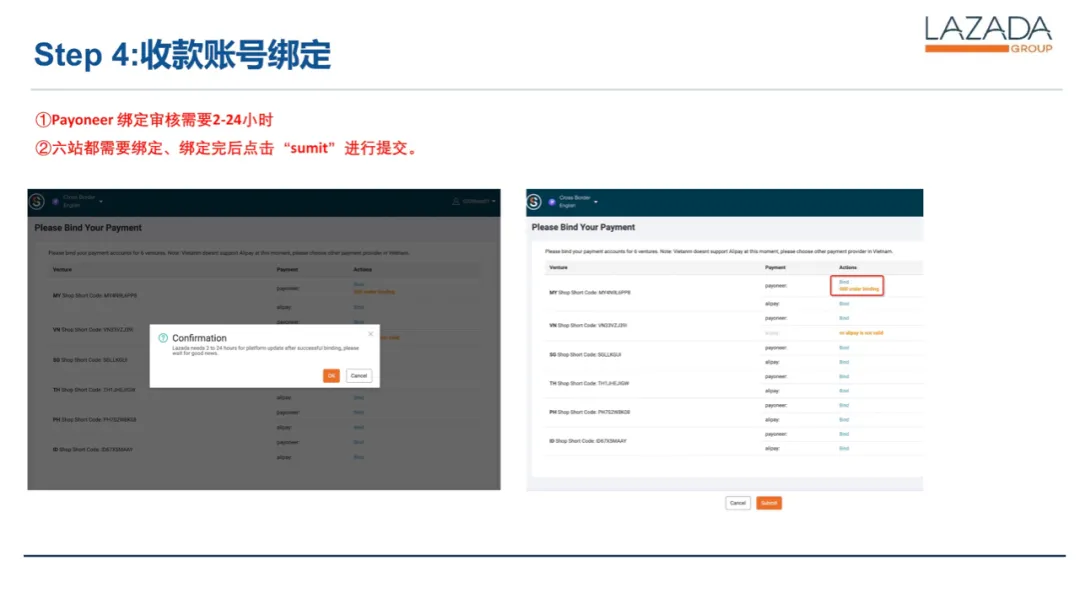Click the account profile icon at top right

(x=455, y=199)
